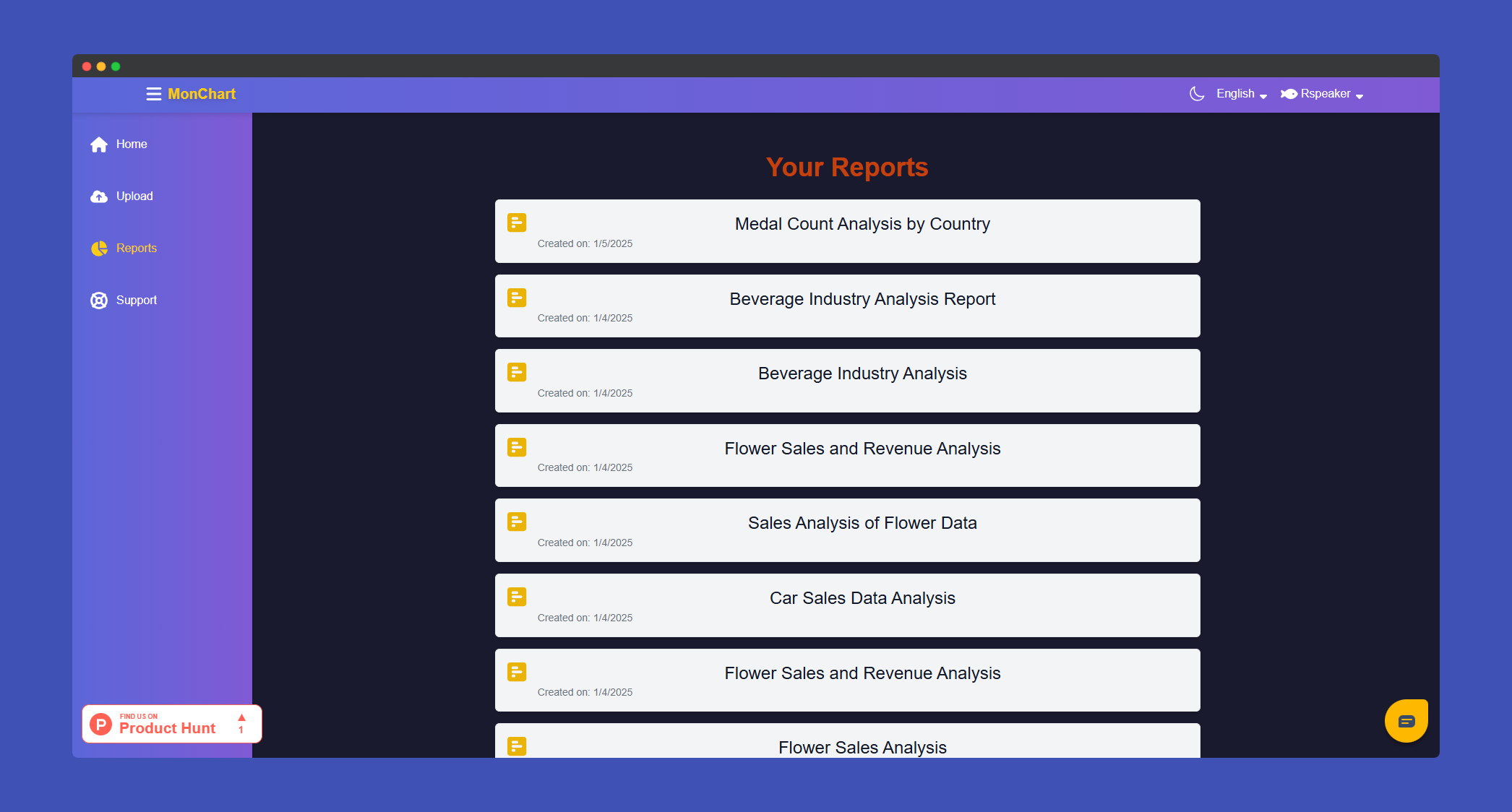The image size is (1512, 812).
Task: Click the Find us on Product Hunt badge
Action: point(167,724)
